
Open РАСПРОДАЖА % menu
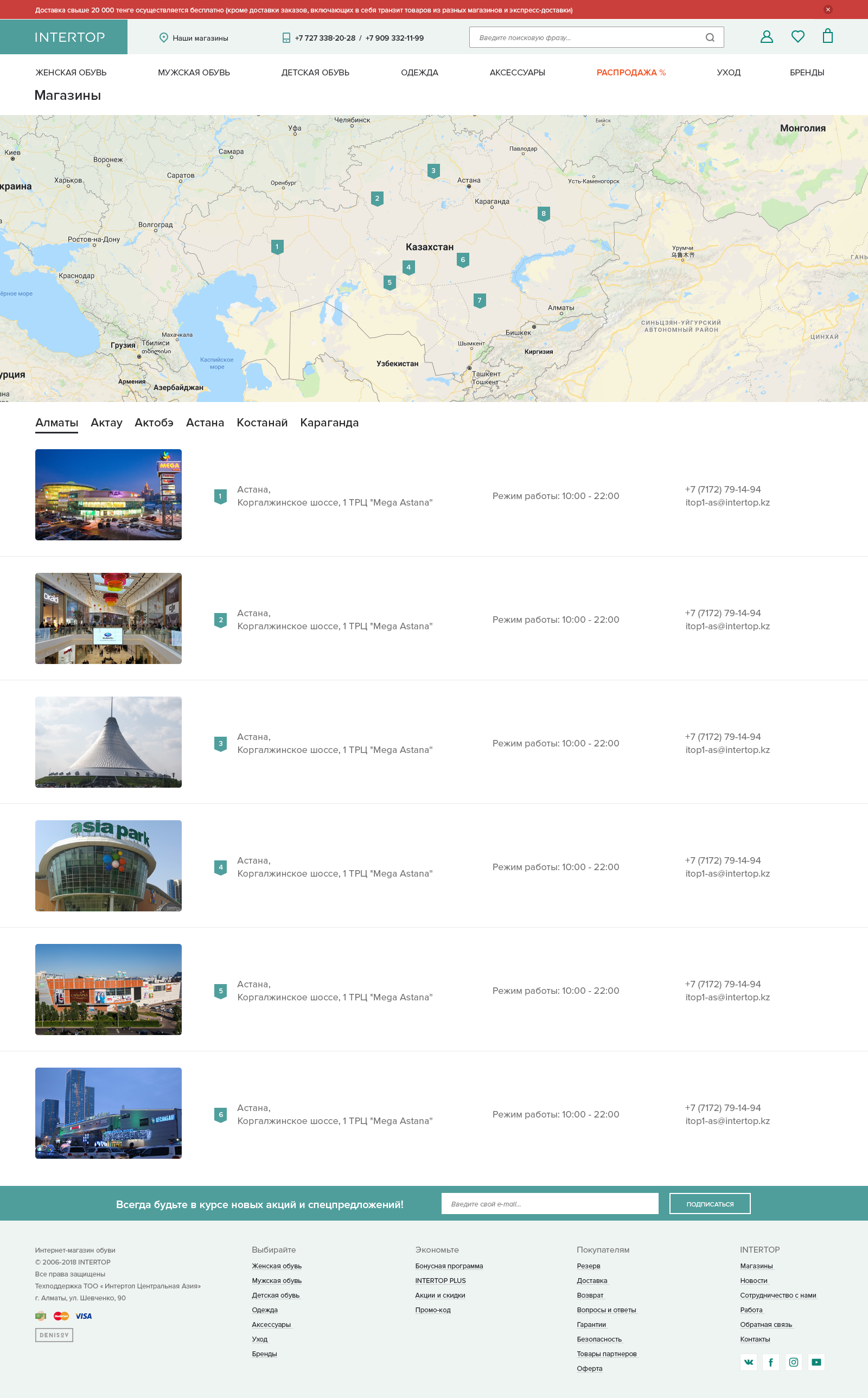(x=631, y=72)
